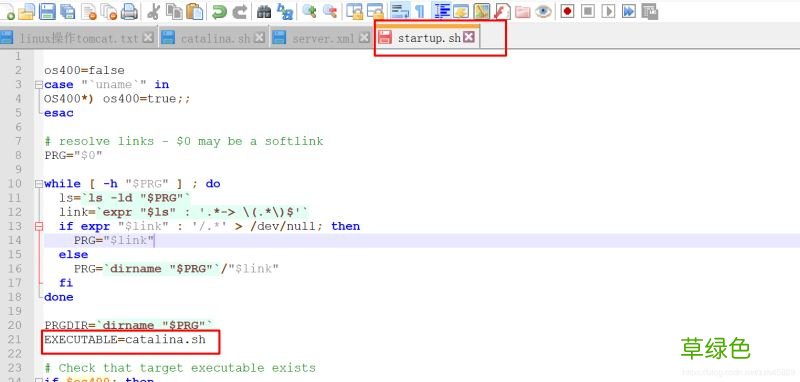Toggle Word Wrap toolbar icon

399,11
